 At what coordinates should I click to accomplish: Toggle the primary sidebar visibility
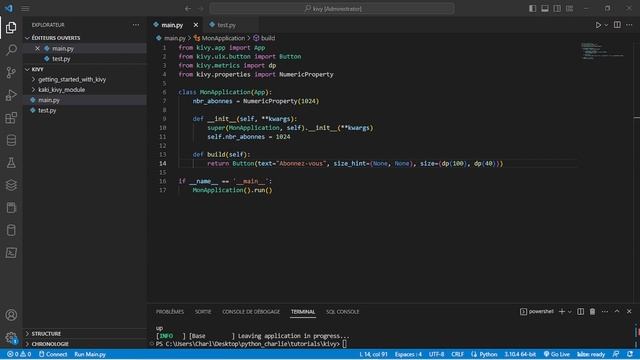[532, 9]
